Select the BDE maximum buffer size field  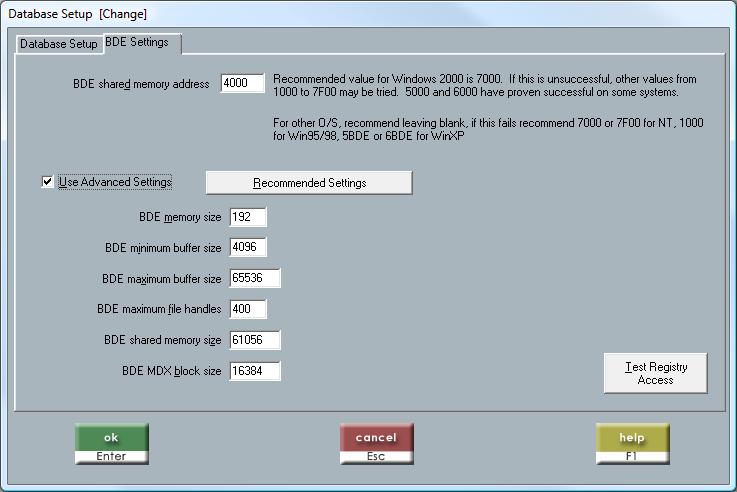255,278
